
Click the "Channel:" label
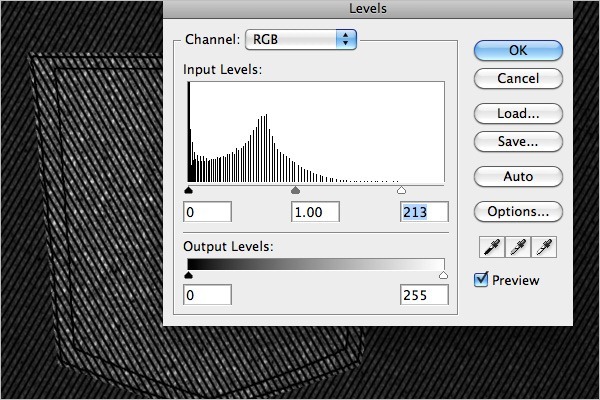coord(212,39)
